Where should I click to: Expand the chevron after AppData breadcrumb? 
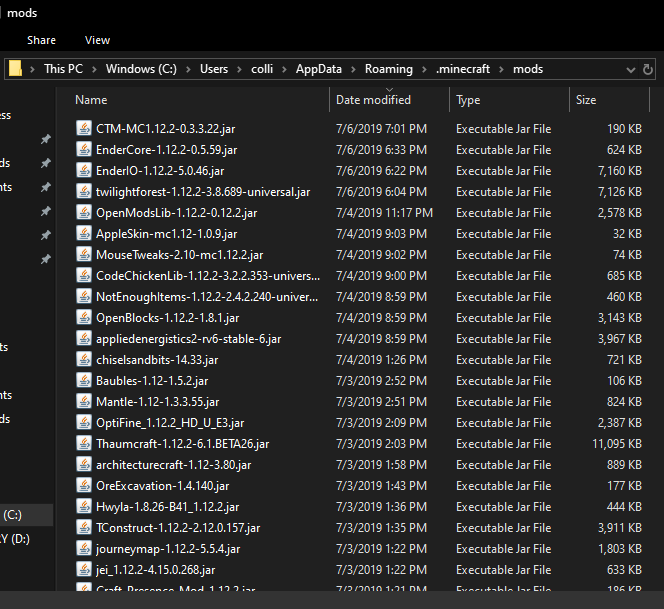click(353, 69)
